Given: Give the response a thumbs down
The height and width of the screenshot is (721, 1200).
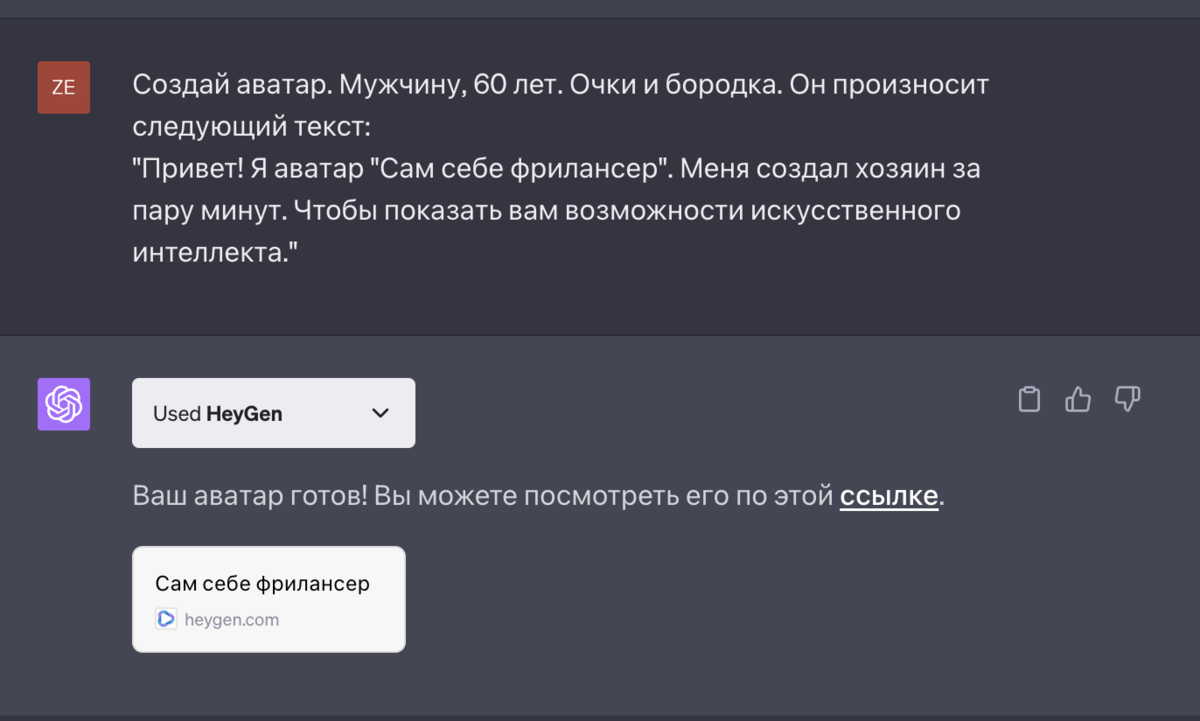Looking at the screenshot, I should [1128, 399].
